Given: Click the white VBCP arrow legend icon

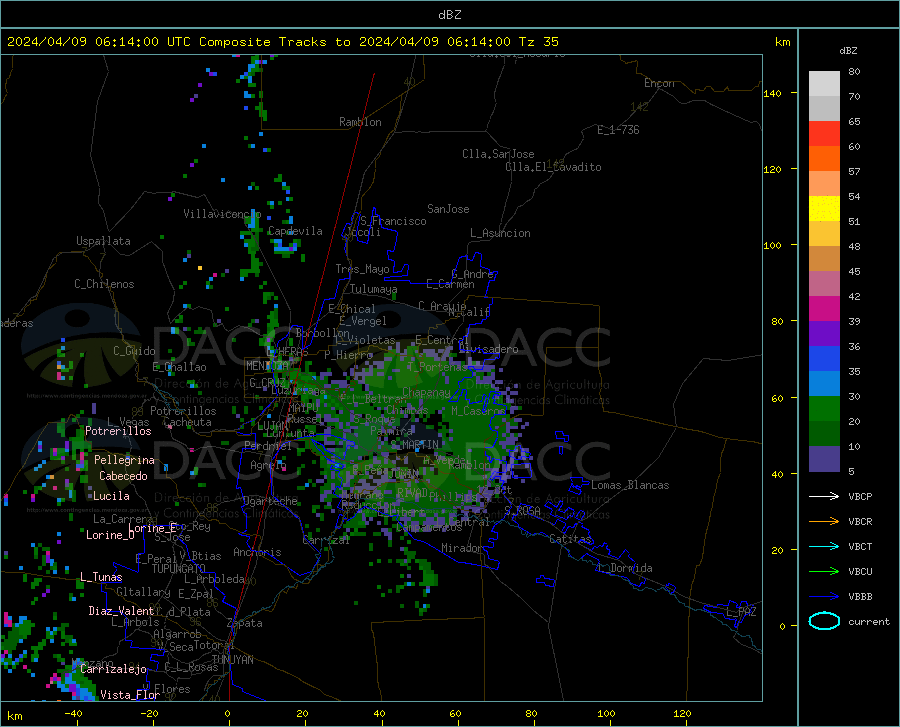Looking at the screenshot, I should click(824, 496).
